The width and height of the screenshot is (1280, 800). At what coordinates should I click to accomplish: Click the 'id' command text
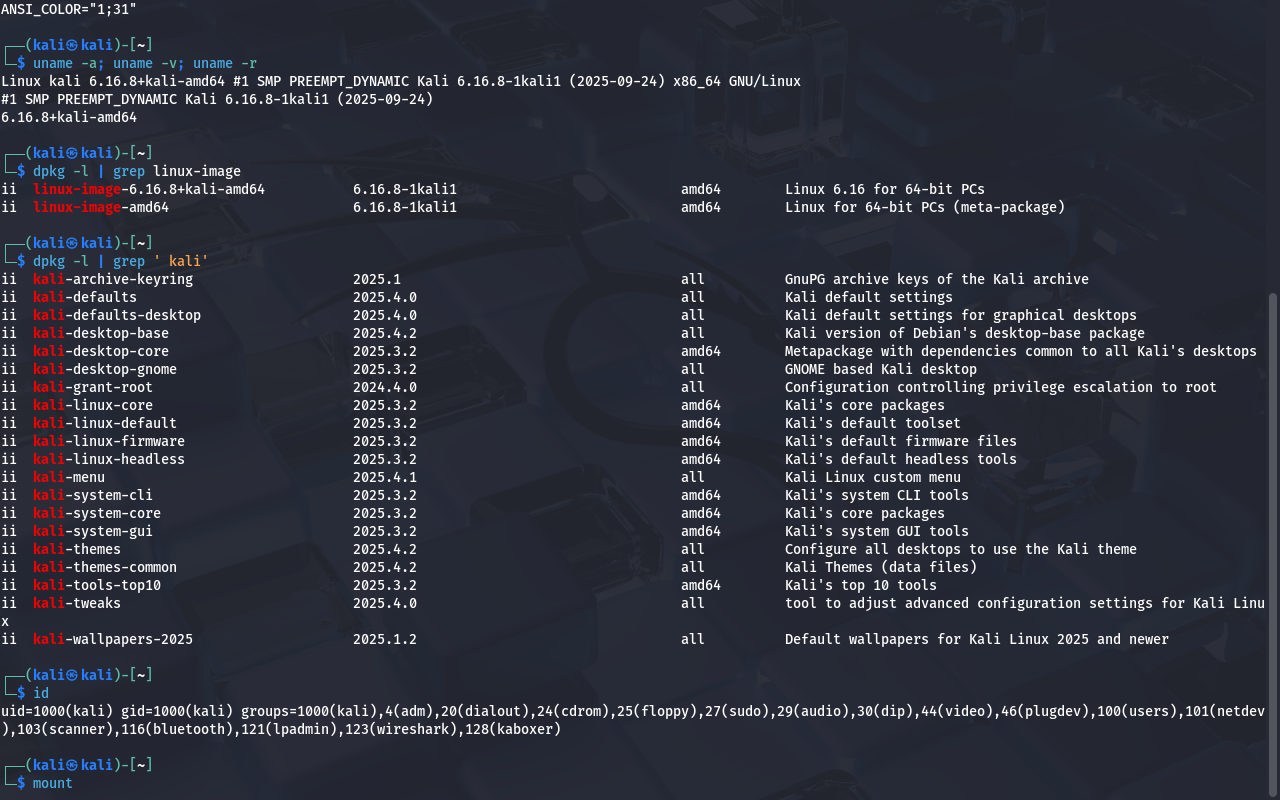tap(40, 693)
